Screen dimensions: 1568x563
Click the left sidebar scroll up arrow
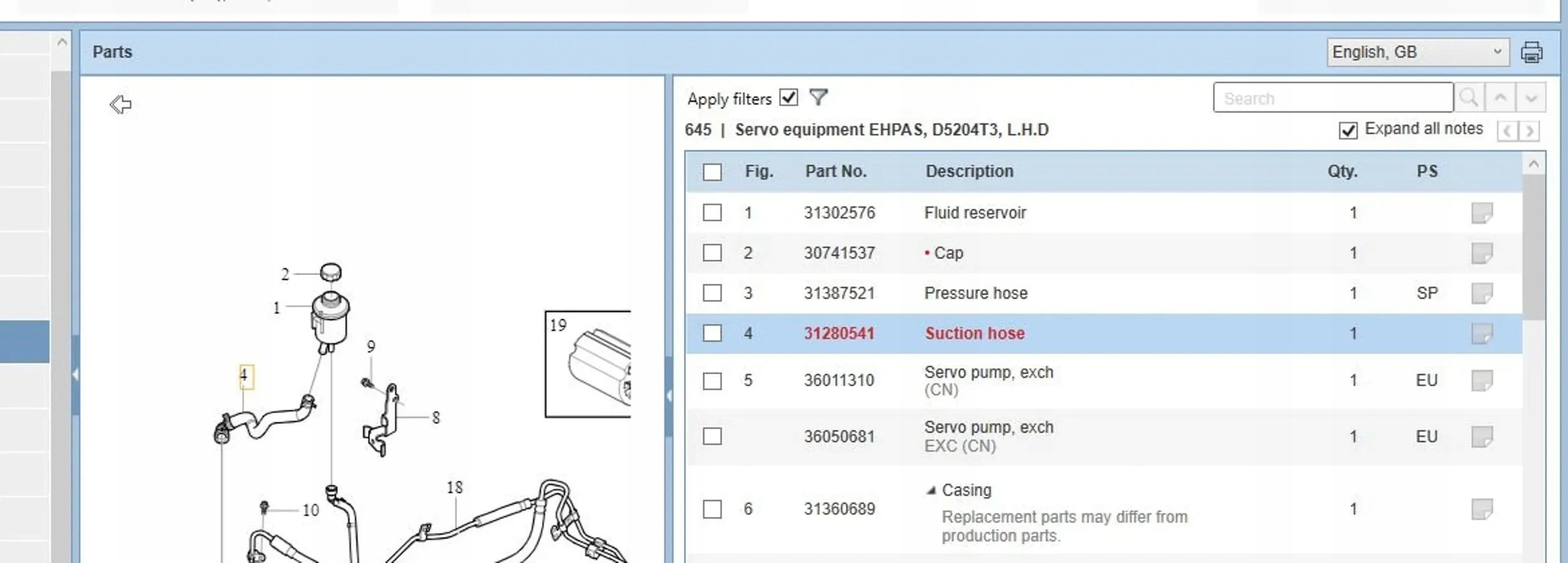point(61,43)
